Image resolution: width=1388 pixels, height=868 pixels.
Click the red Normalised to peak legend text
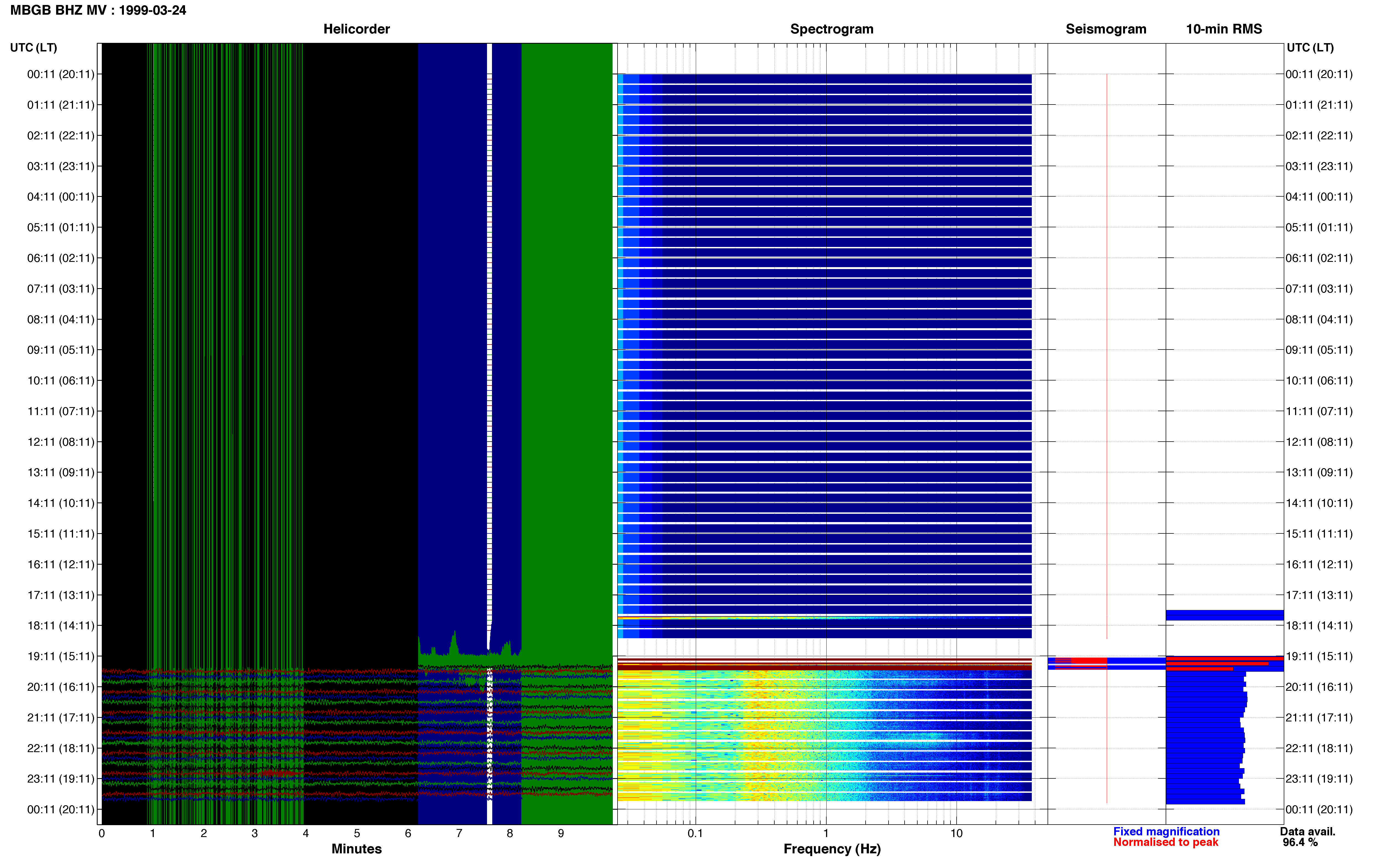click(x=1165, y=843)
